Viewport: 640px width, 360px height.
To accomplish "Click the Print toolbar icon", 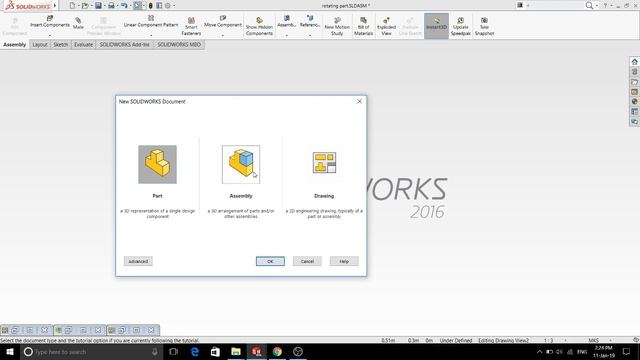I will coord(111,6).
